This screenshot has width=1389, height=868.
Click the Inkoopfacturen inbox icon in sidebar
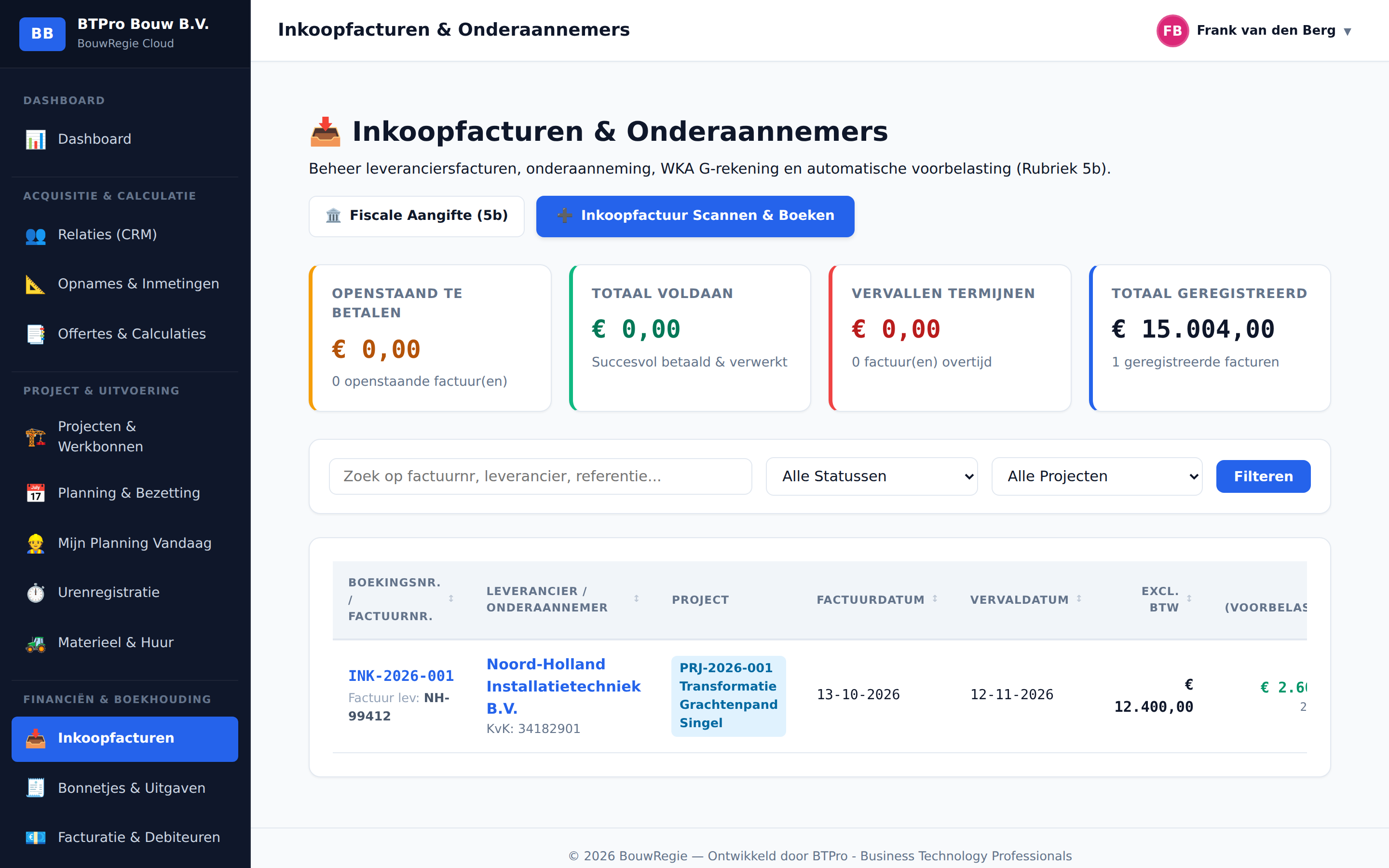point(36,738)
